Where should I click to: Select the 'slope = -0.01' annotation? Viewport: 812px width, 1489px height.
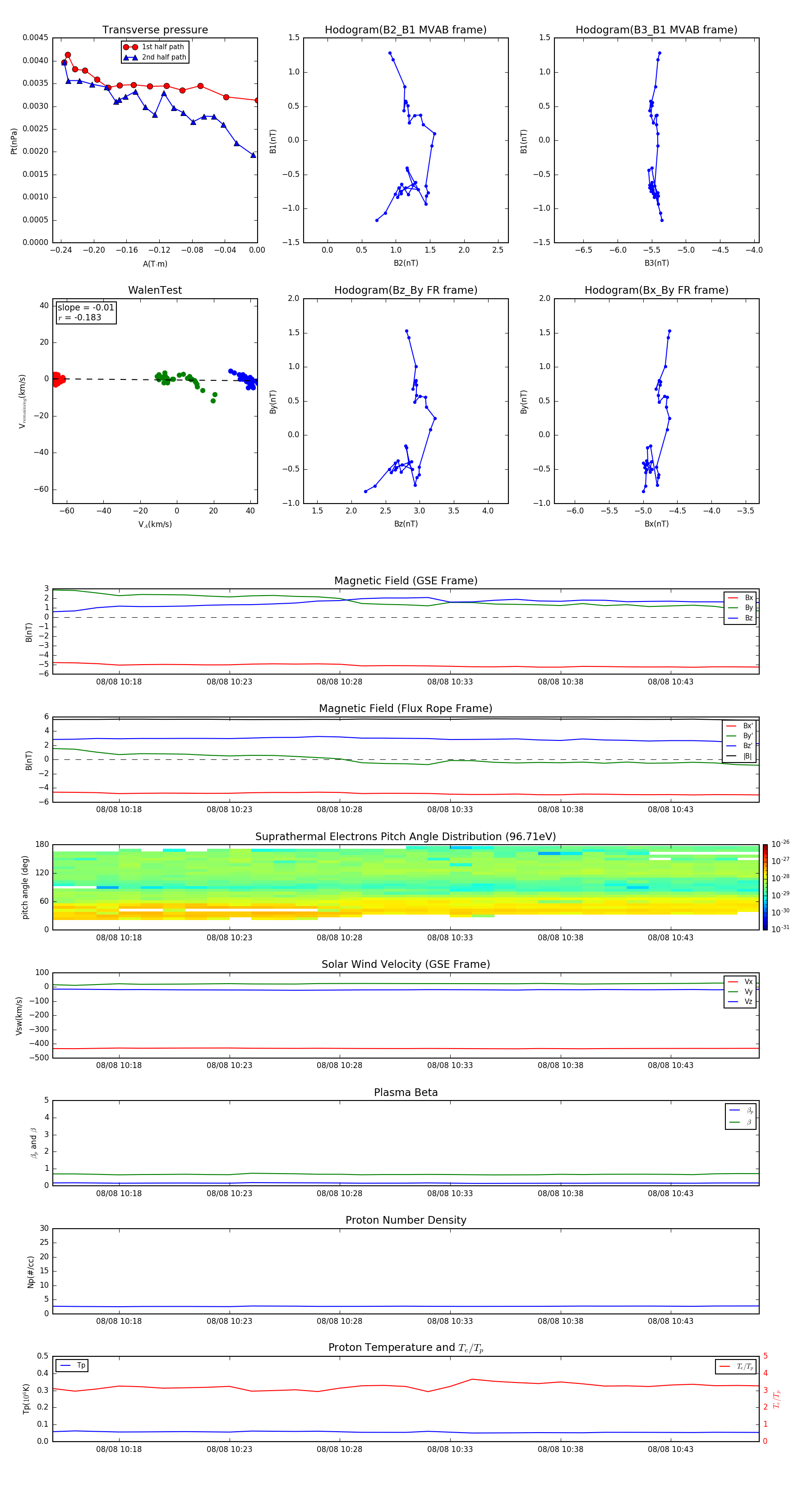click(86, 308)
